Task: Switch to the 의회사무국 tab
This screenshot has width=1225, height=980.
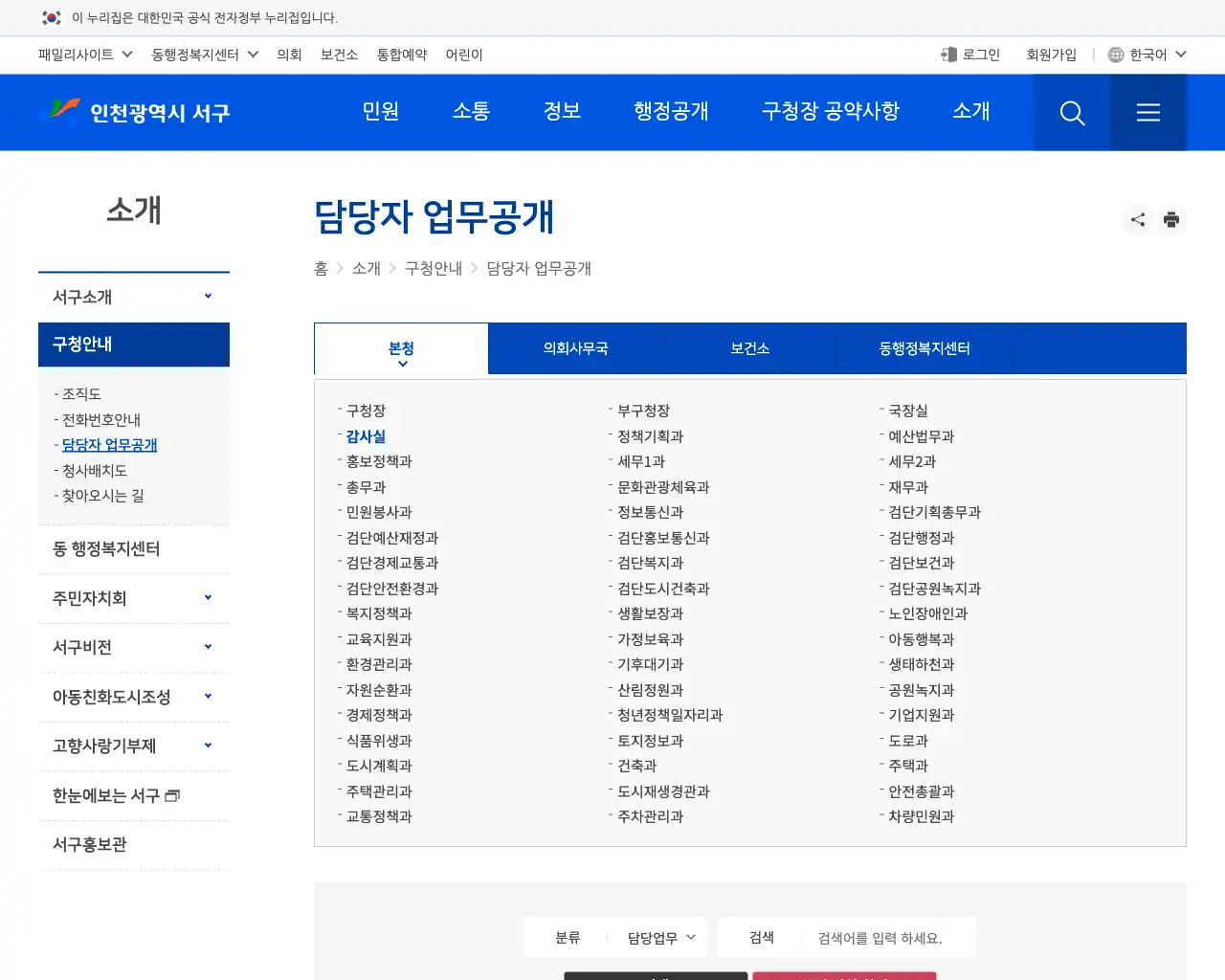Action: [x=575, y=348]
